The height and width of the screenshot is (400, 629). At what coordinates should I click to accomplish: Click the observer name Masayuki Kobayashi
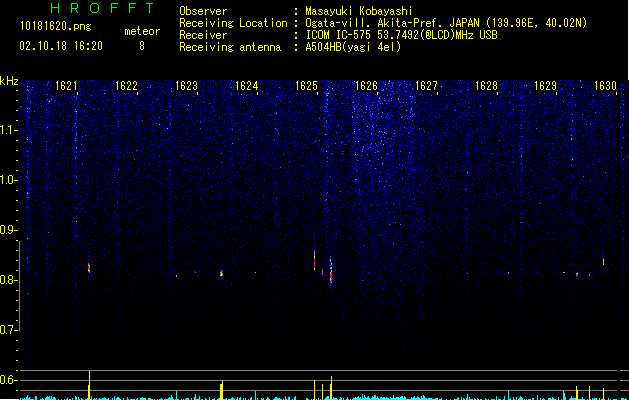tap(359, 11)
